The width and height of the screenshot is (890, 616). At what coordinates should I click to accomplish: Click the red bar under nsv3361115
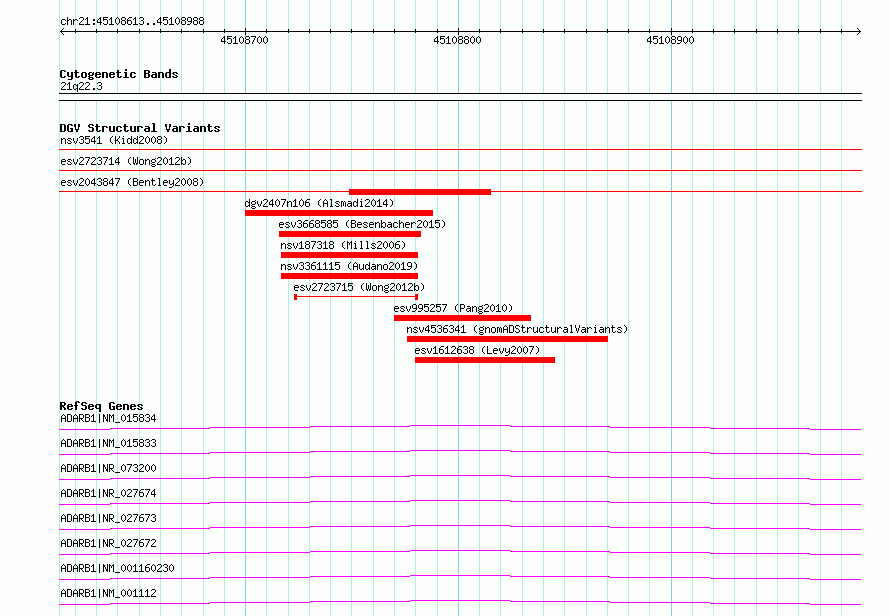click(x=349, y=276)
